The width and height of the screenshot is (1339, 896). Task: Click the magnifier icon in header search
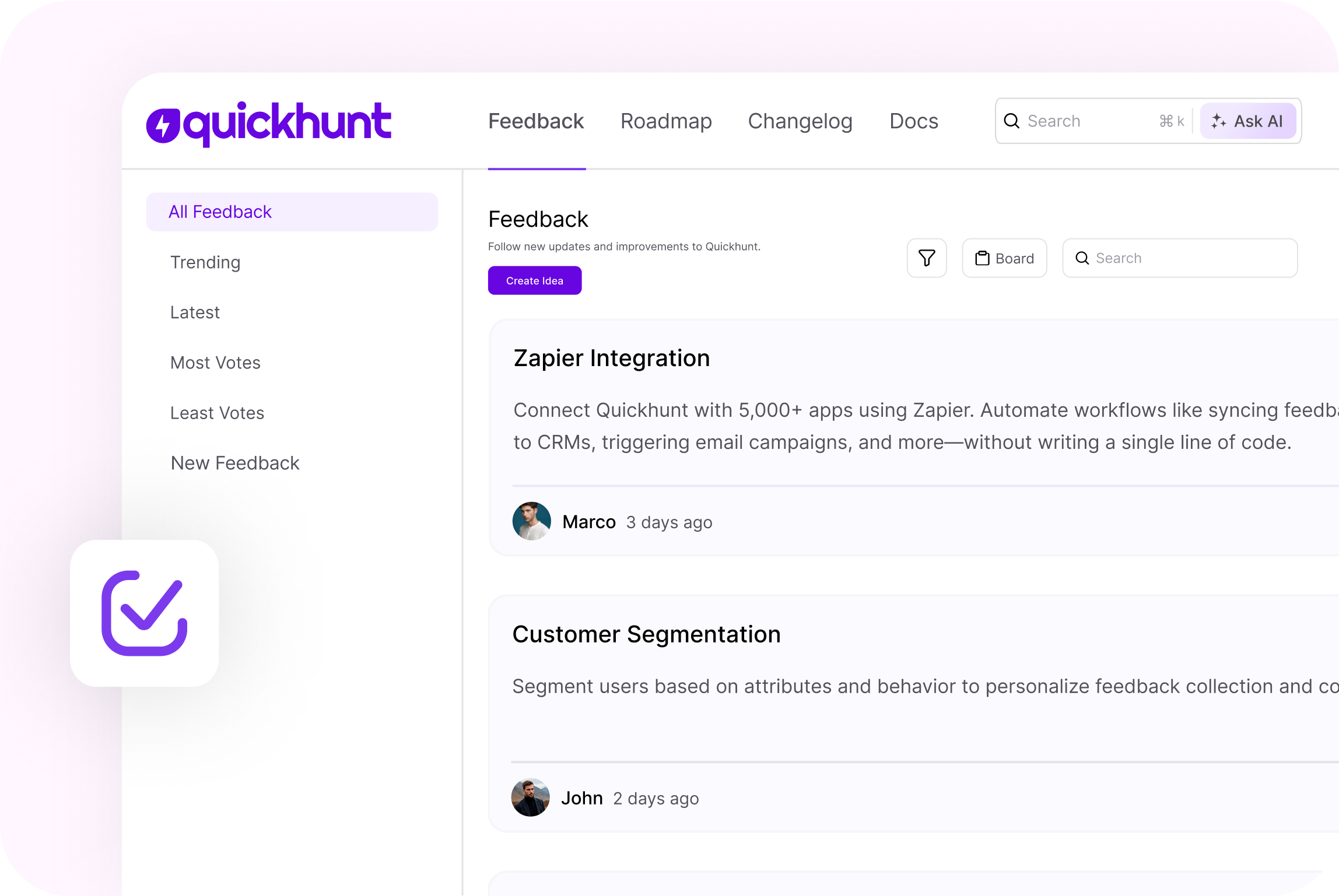point(1012,121)
